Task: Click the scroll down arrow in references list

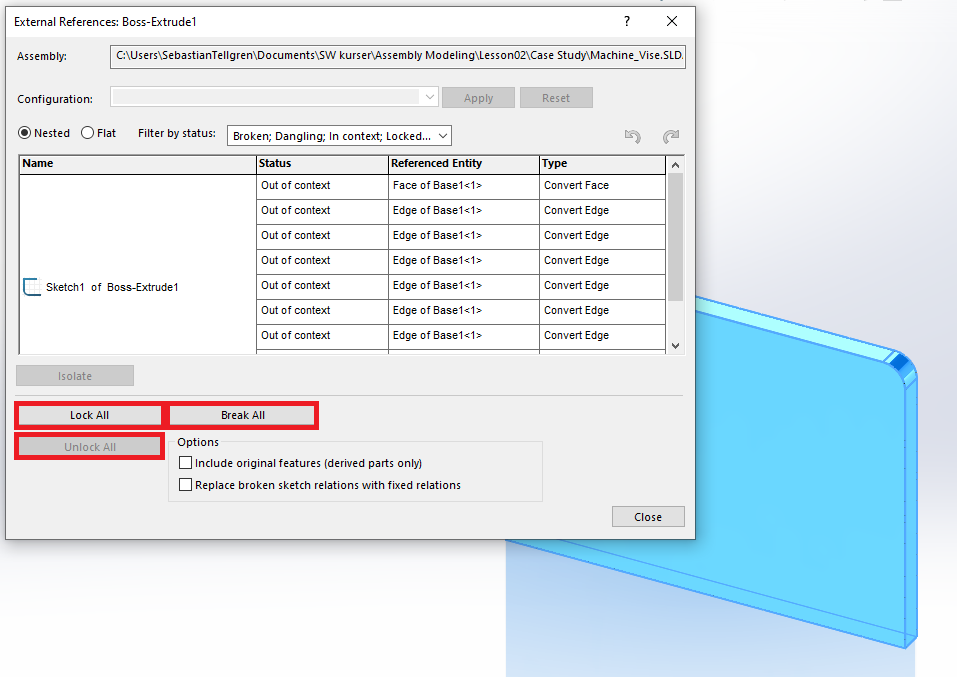Action: tap(675, 345)
